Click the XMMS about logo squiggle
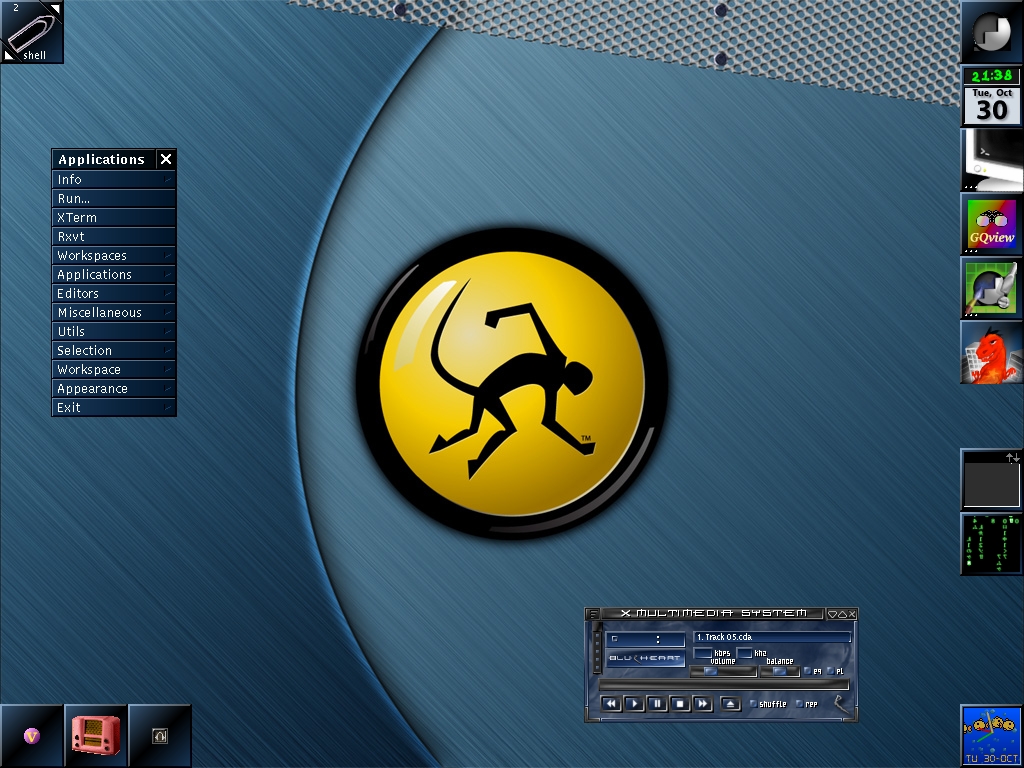 (841, 704)
